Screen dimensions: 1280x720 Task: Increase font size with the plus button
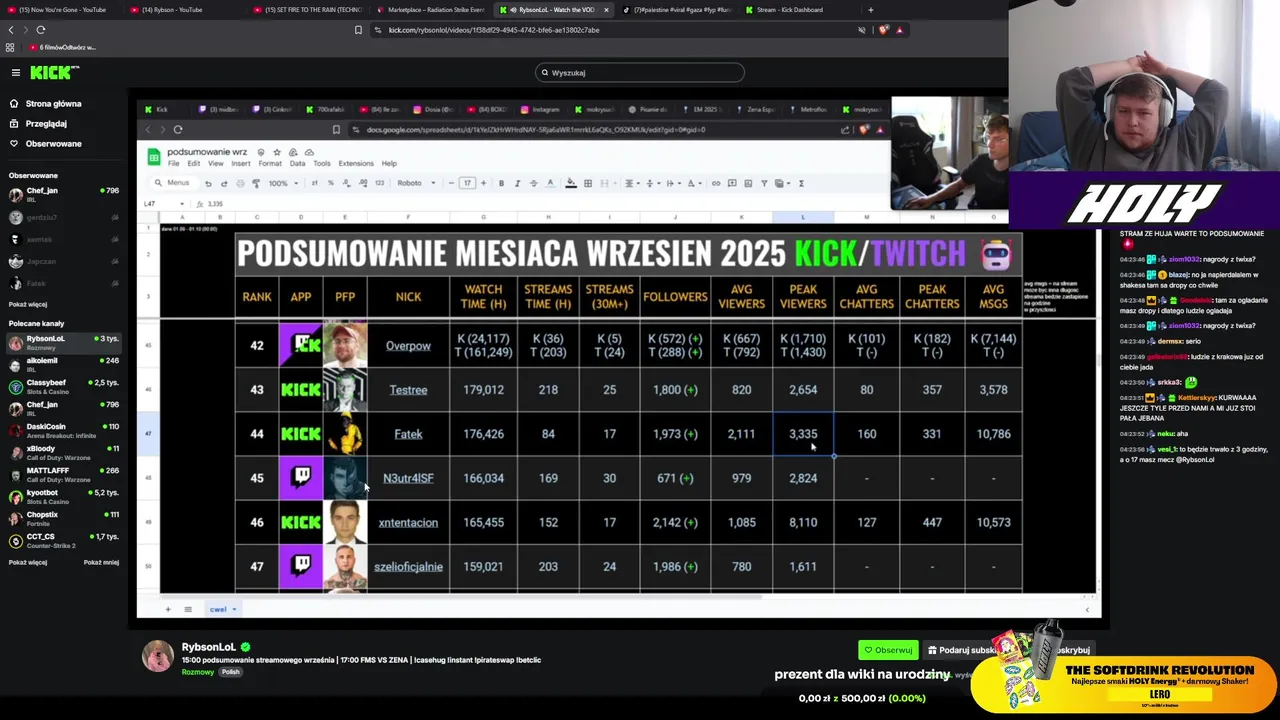pyautogui.click(x=483, y=183)
